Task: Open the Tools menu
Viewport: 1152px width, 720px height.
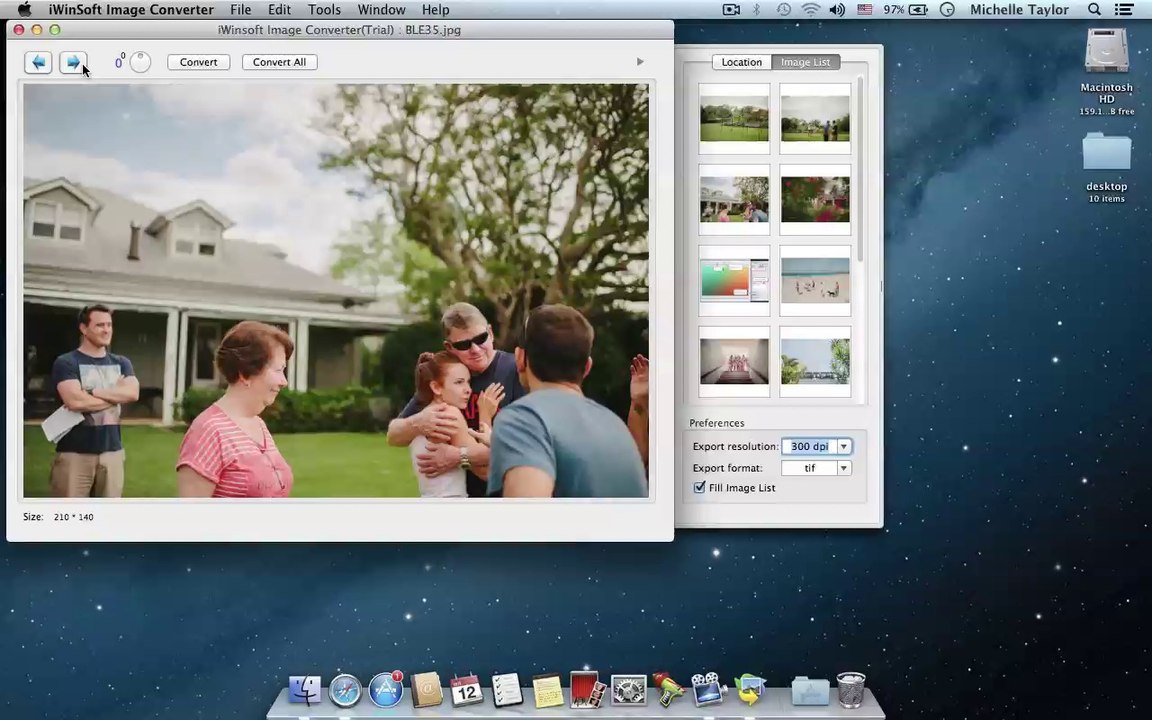Action: 324,10
